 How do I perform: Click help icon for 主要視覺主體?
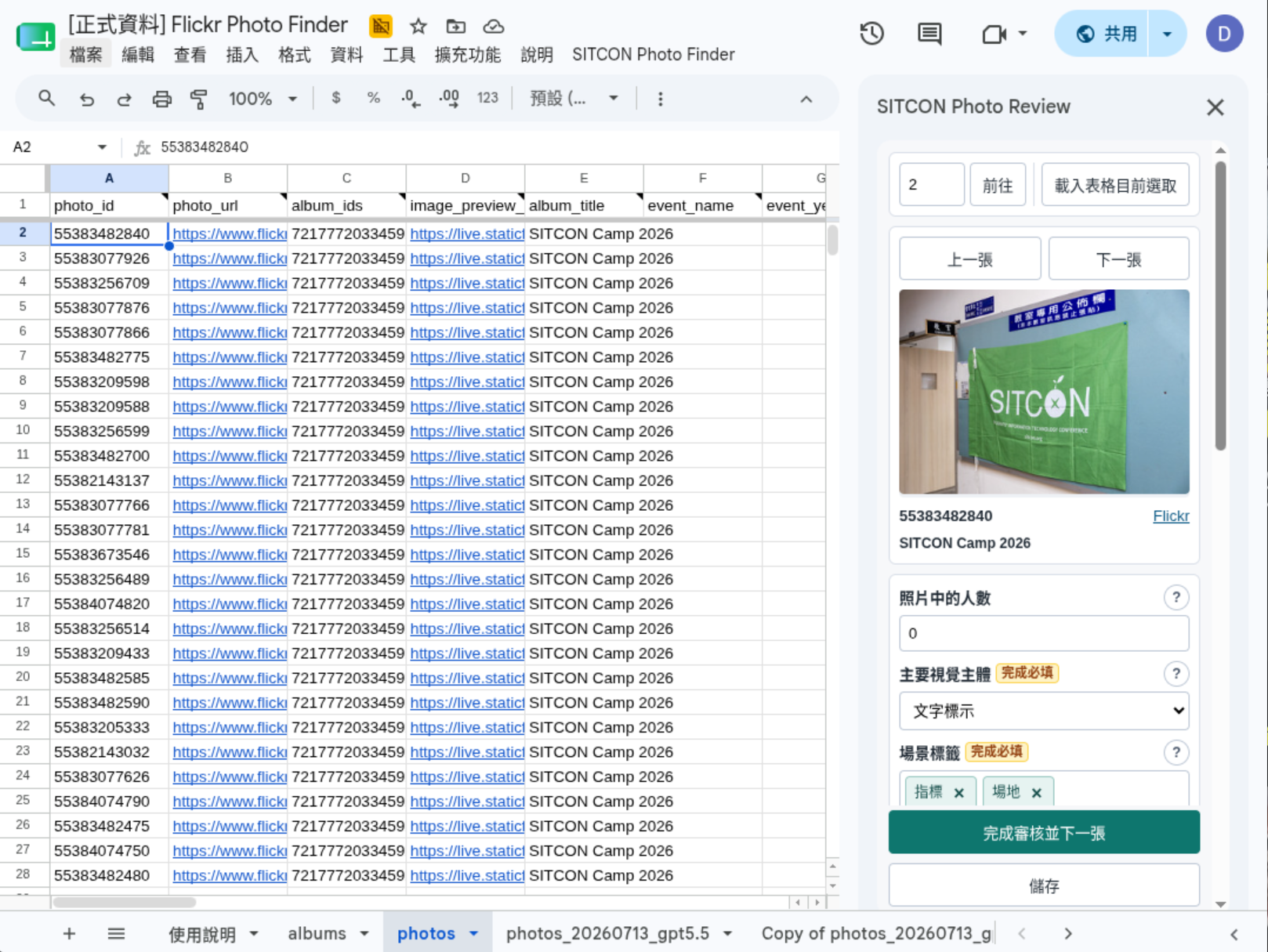(x=1176, y=674)
